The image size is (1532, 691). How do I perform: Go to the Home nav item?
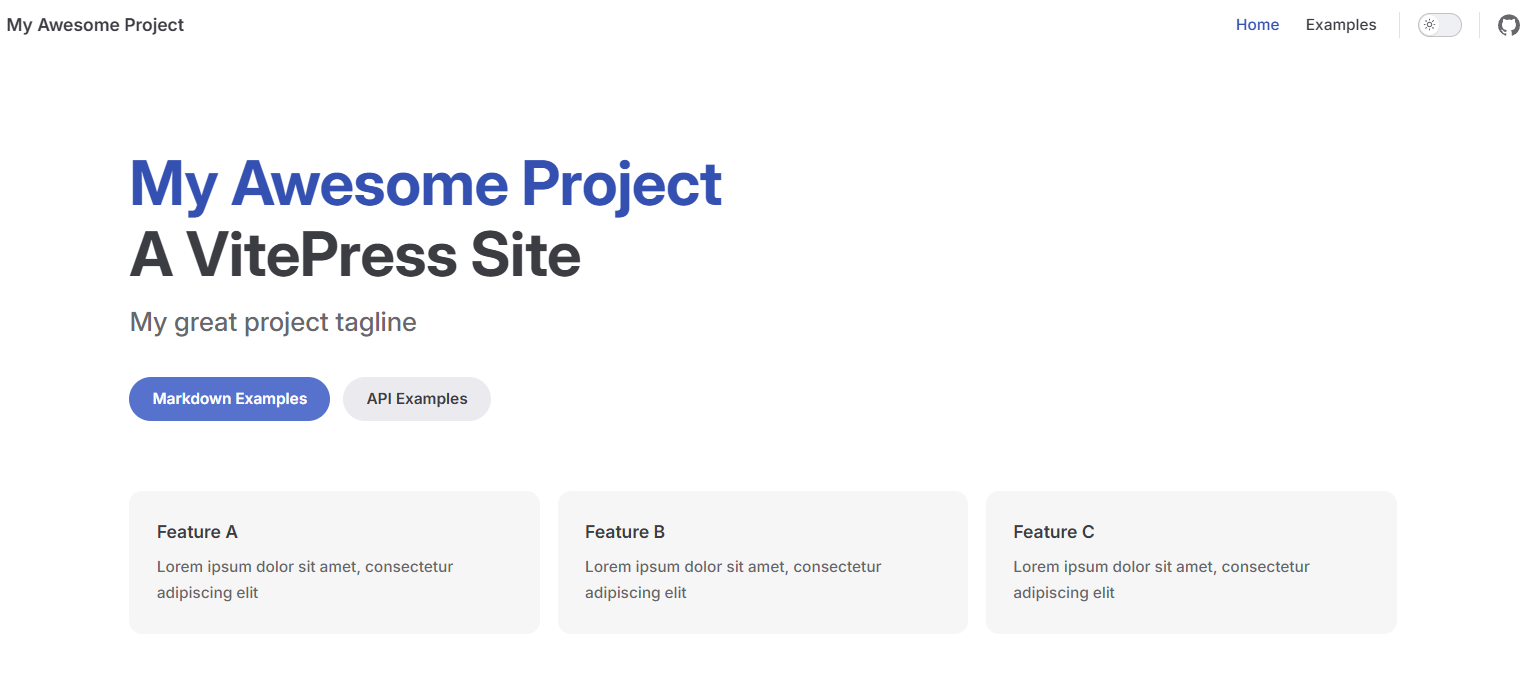click(1257, 25)
